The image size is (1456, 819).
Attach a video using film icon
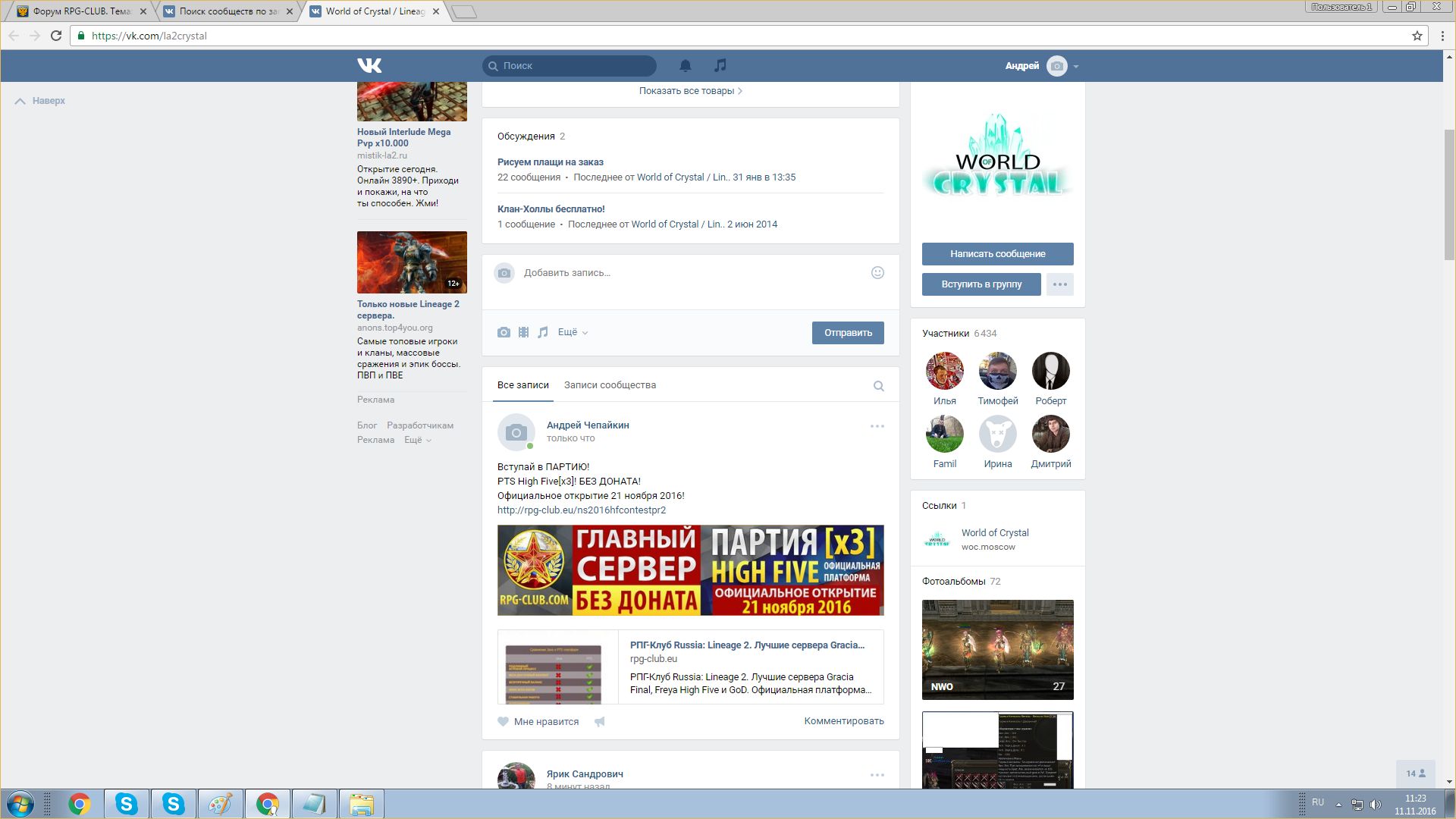pos(523,332)
